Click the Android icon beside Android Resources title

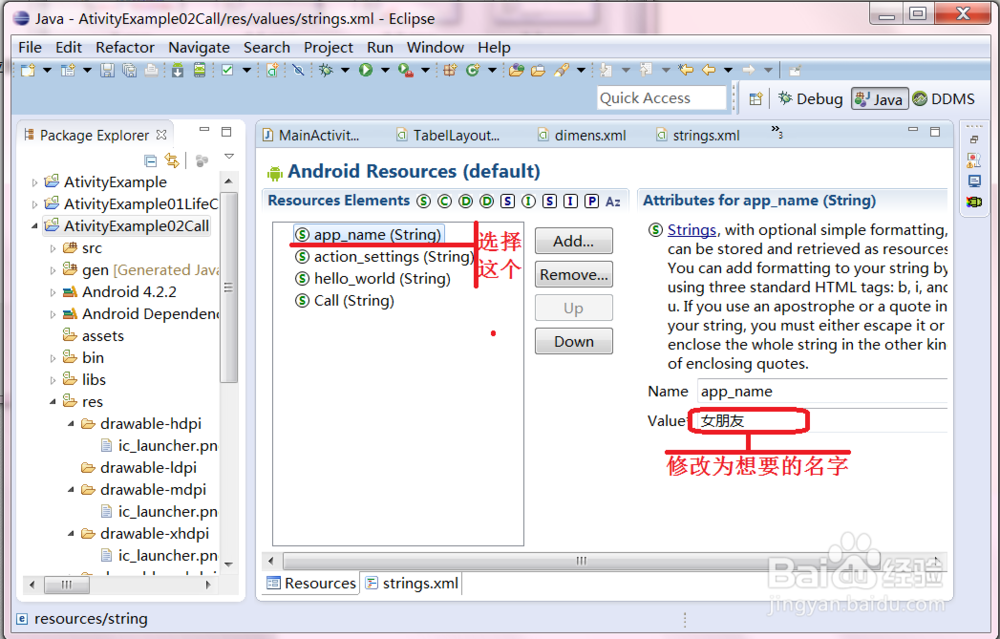(x=275, y=173)
